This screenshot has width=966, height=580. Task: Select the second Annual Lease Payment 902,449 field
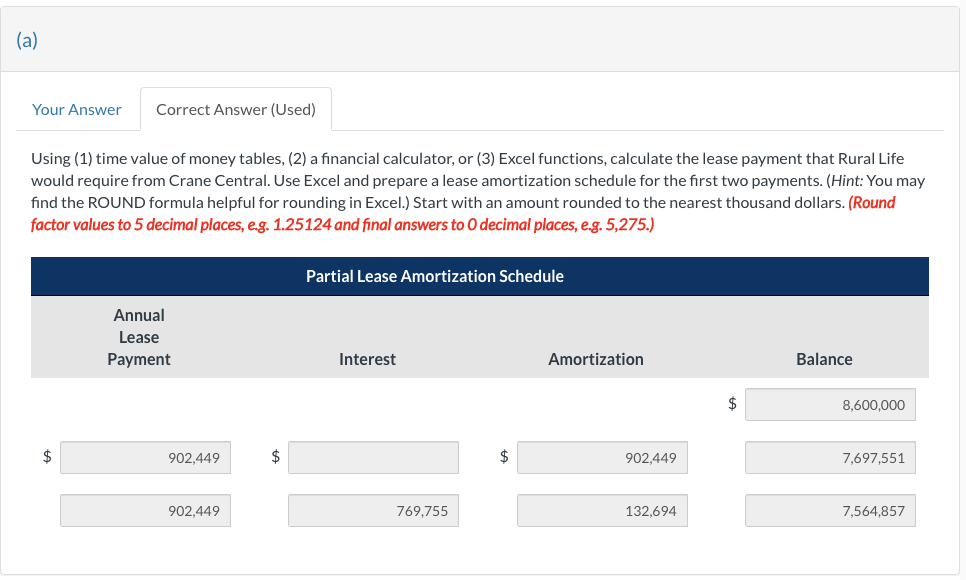(x=145, y=510)
